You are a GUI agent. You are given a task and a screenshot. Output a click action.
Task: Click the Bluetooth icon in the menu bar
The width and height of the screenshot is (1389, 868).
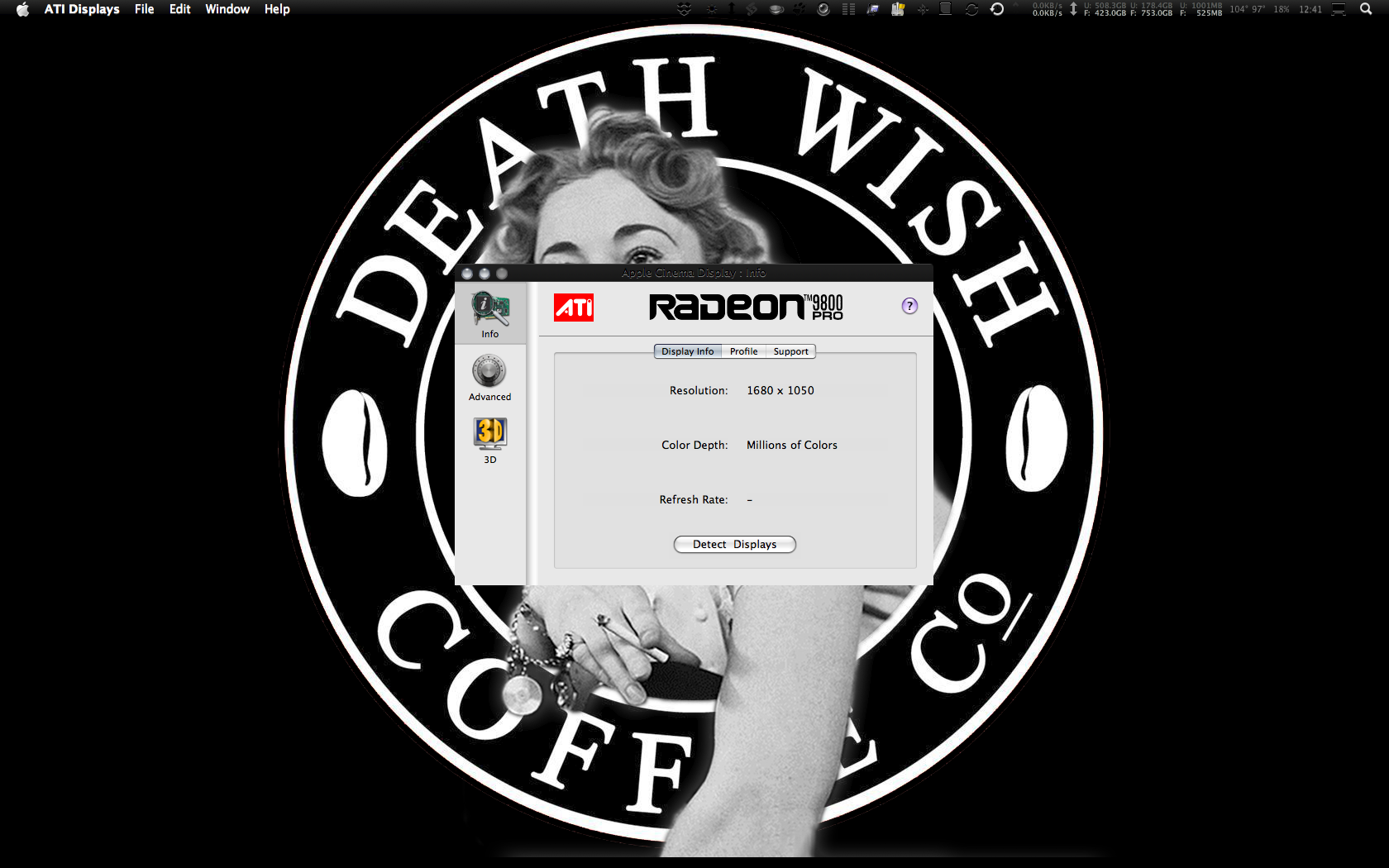pos(923,9)
